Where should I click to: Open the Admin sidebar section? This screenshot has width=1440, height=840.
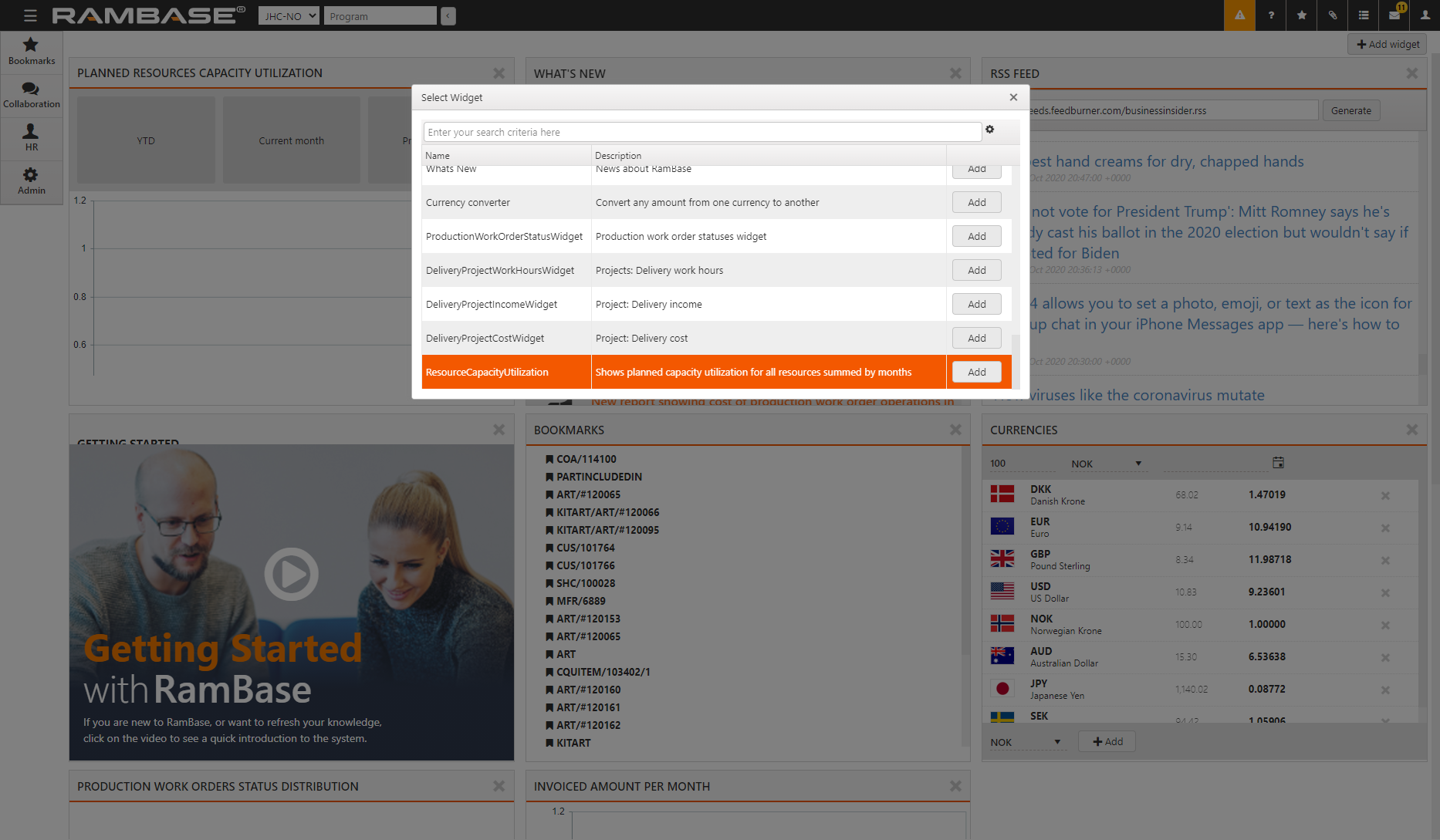[32, 181]
